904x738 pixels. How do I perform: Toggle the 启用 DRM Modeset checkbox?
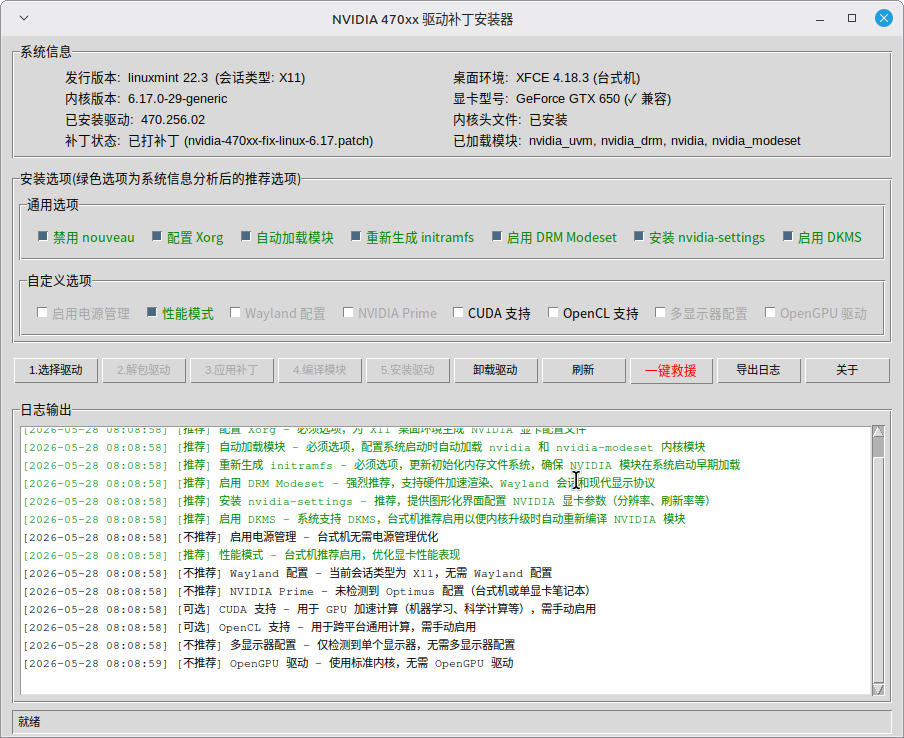(x=496, y=236)
